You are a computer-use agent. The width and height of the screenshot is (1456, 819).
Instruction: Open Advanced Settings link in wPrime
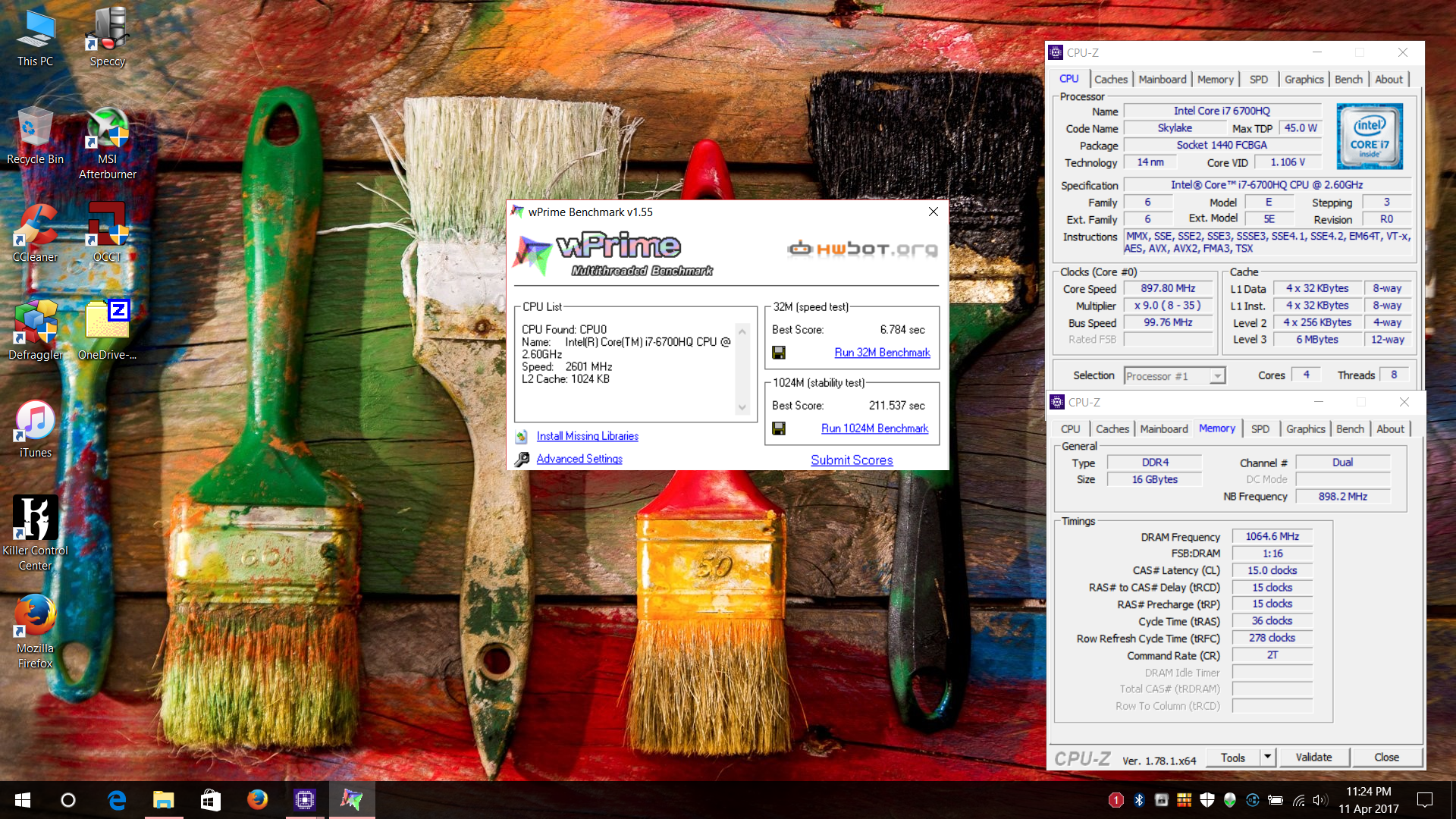[x=579, y=459]
